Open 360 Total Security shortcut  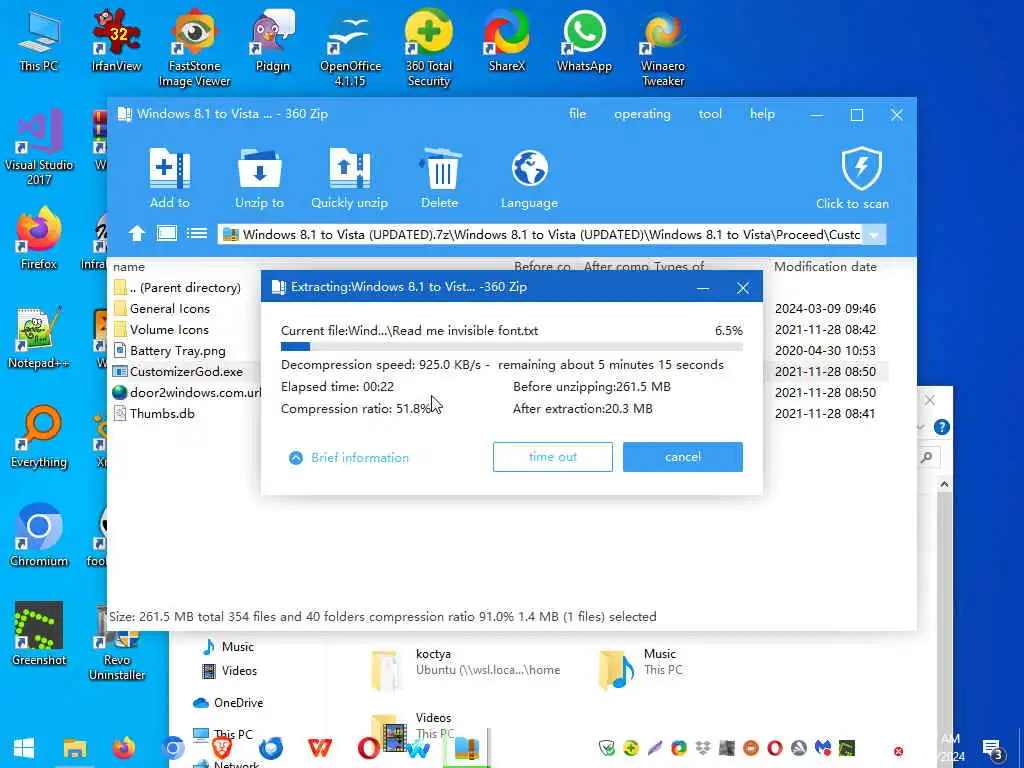[x=428, y=49]
